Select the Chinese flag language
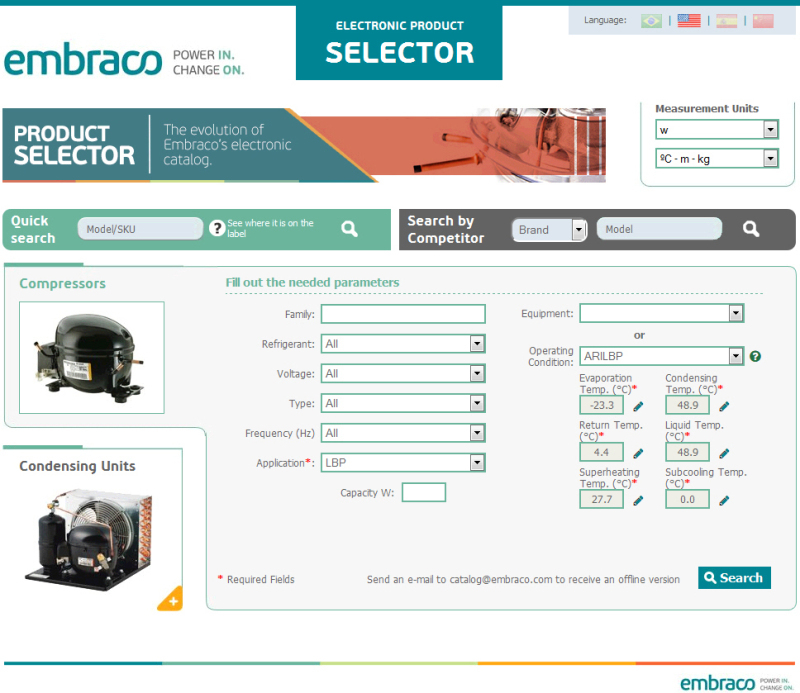The height and width of the screenshot is (693, 800). [x=763, y=21]
